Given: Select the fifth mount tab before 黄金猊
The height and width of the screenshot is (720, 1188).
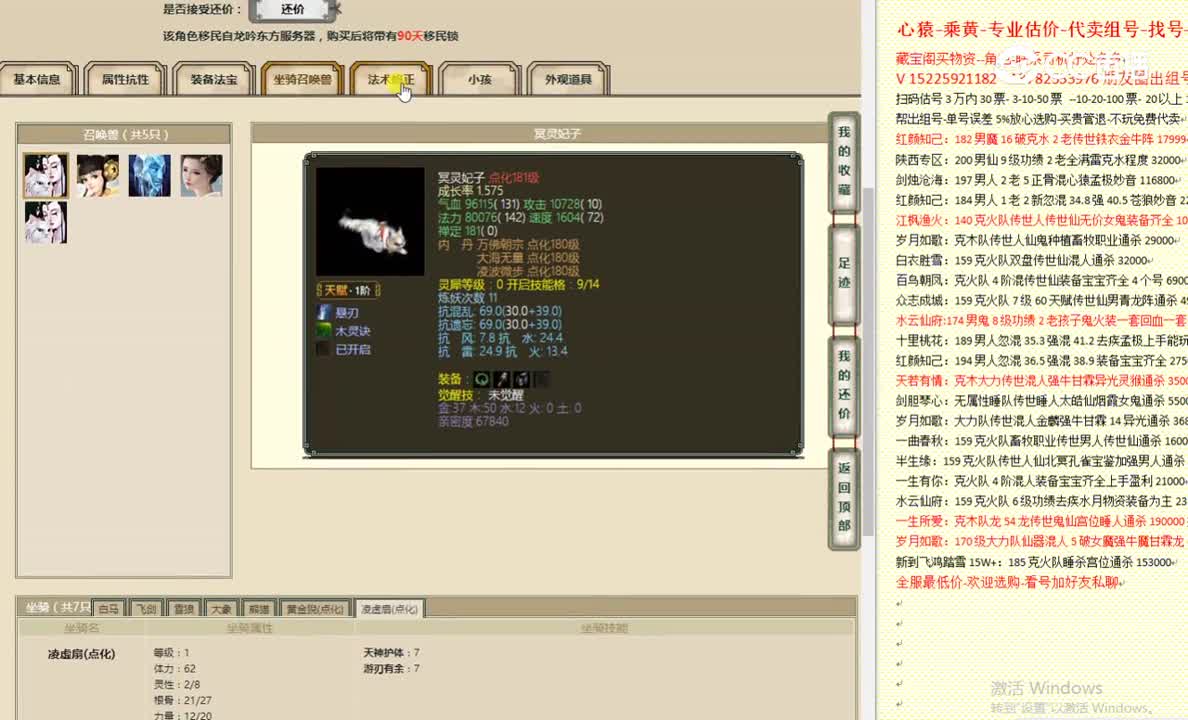Looking at the screenshot, I should (x=259, y=609).
